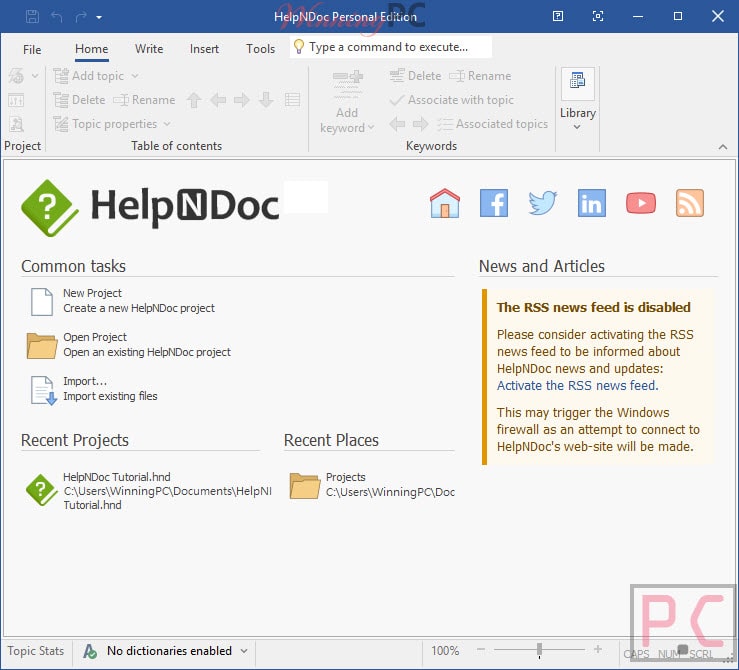739x670 pixels.
Task: Open recent project HelpNDoc Tutorial.hnd
Action: (x=148, y=490)
